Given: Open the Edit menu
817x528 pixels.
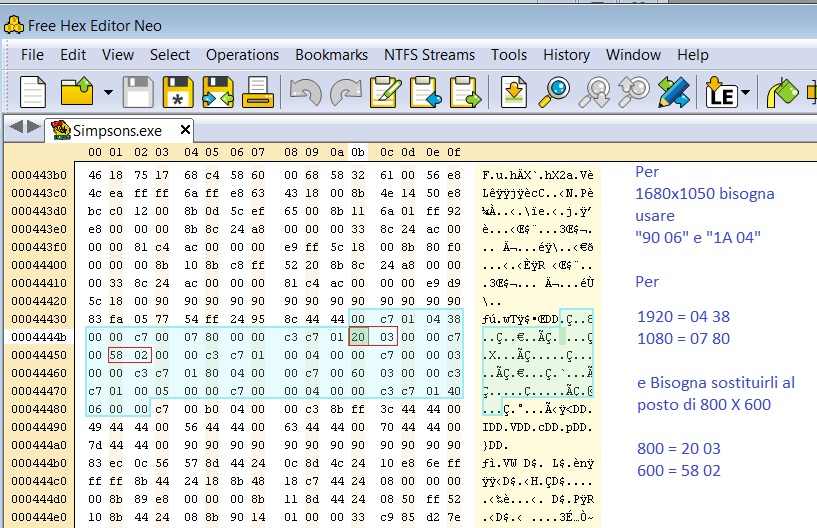Looking at the screenshot, I should pyautogui.click(x=73, y=55).
